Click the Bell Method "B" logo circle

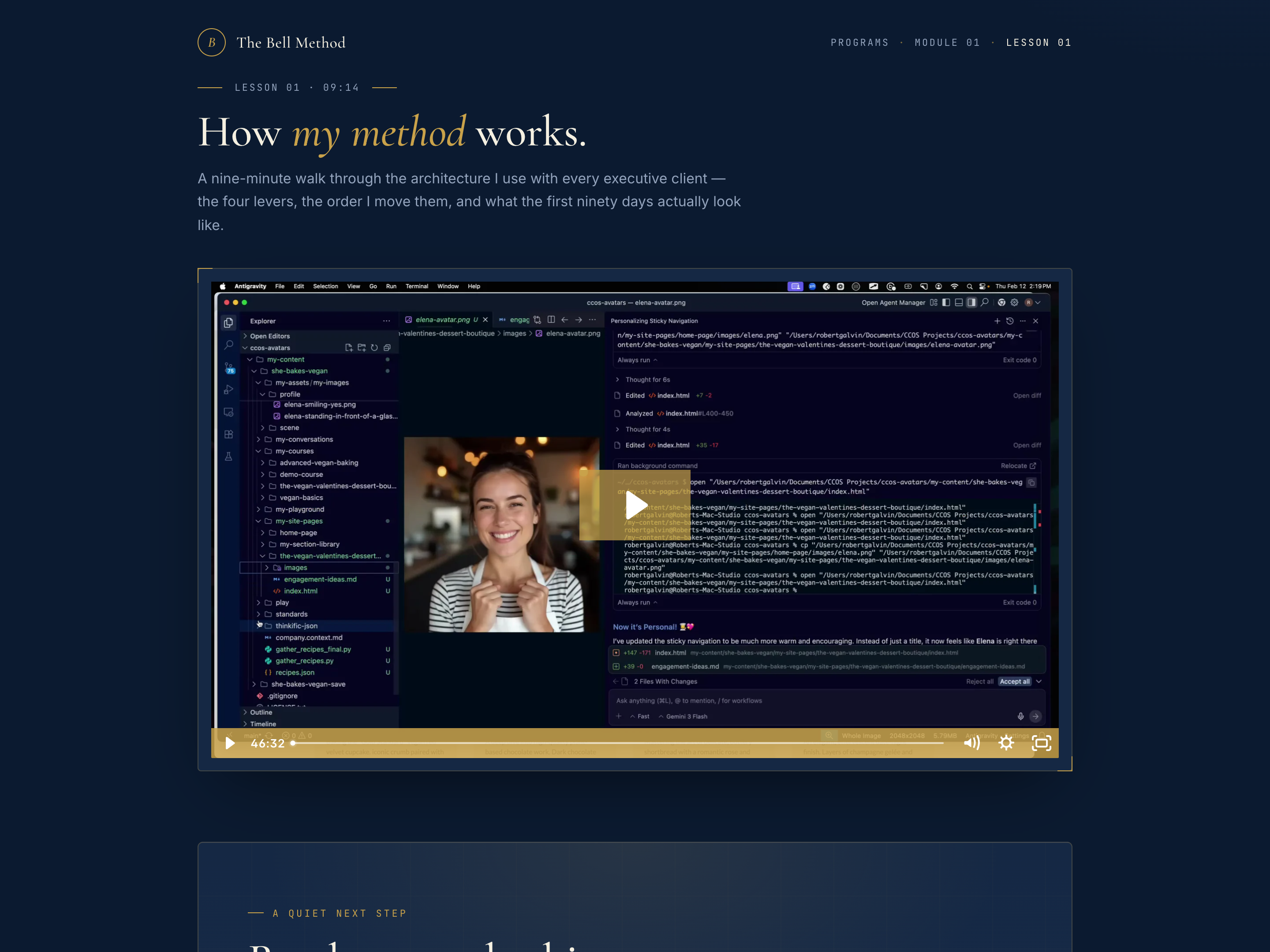tap(211, 42)
